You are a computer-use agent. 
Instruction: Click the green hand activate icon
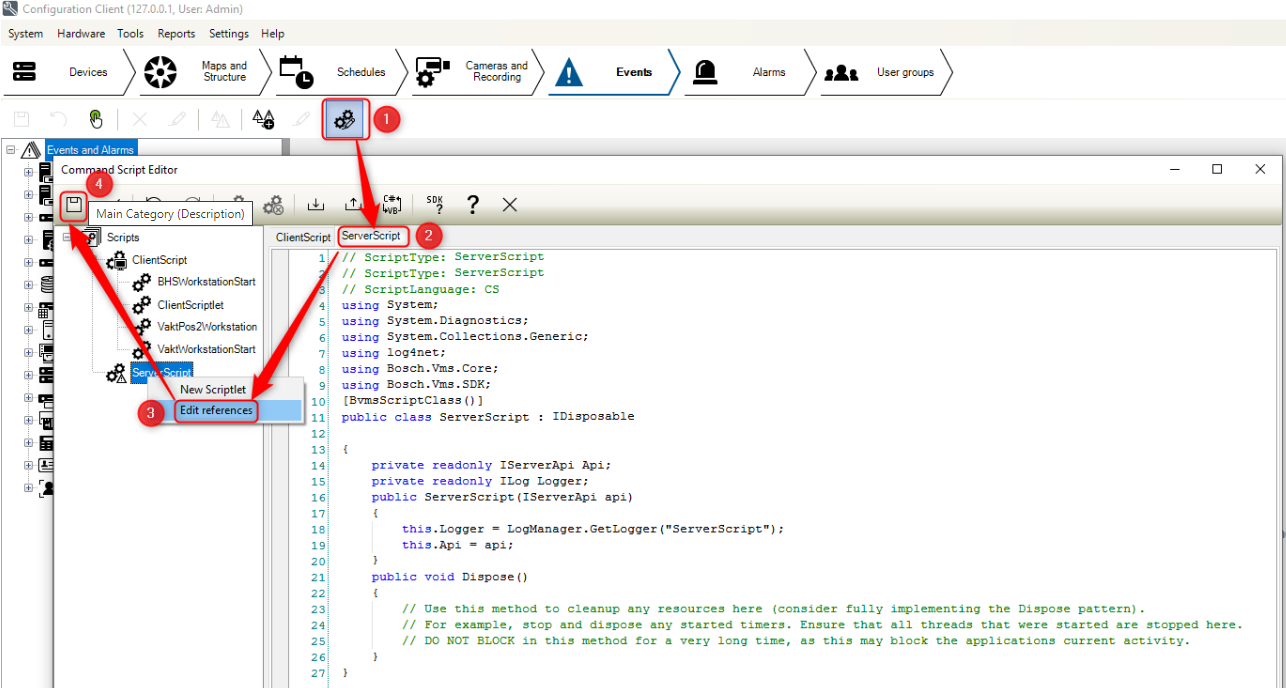pyautogui.click(x=96, y=120)
